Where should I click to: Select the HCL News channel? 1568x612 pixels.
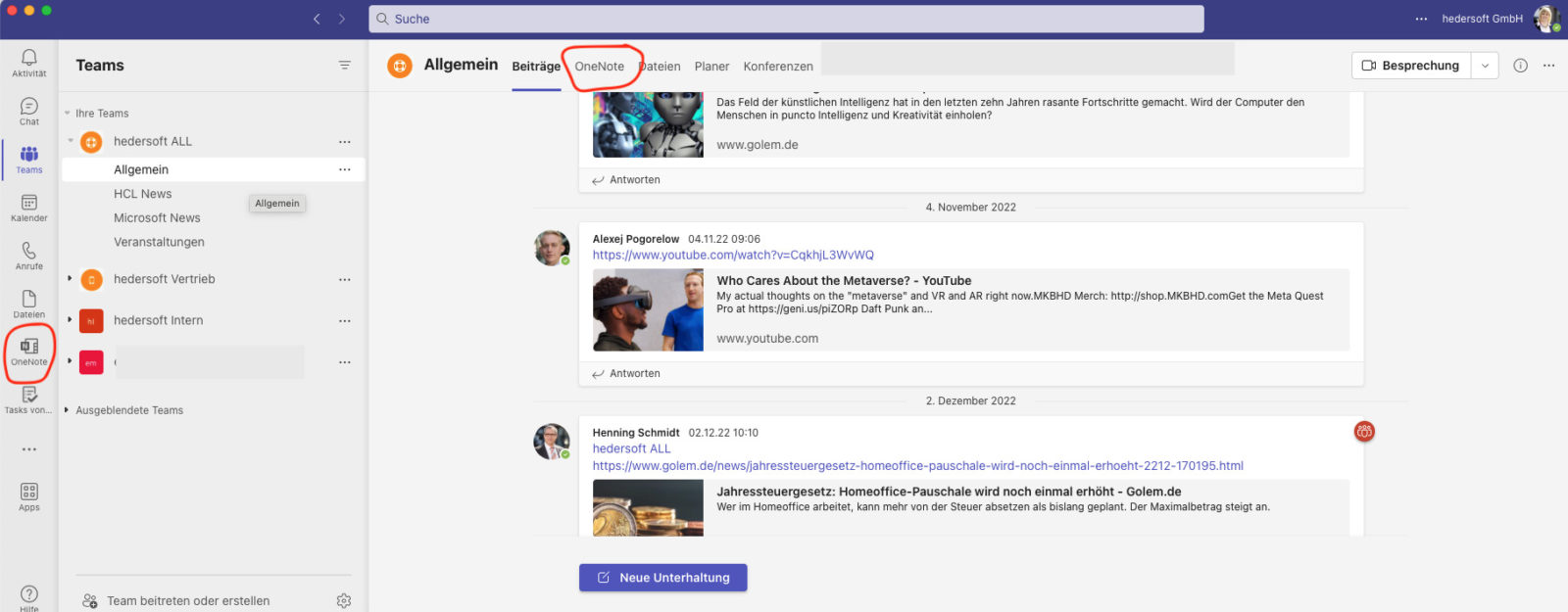143,194
